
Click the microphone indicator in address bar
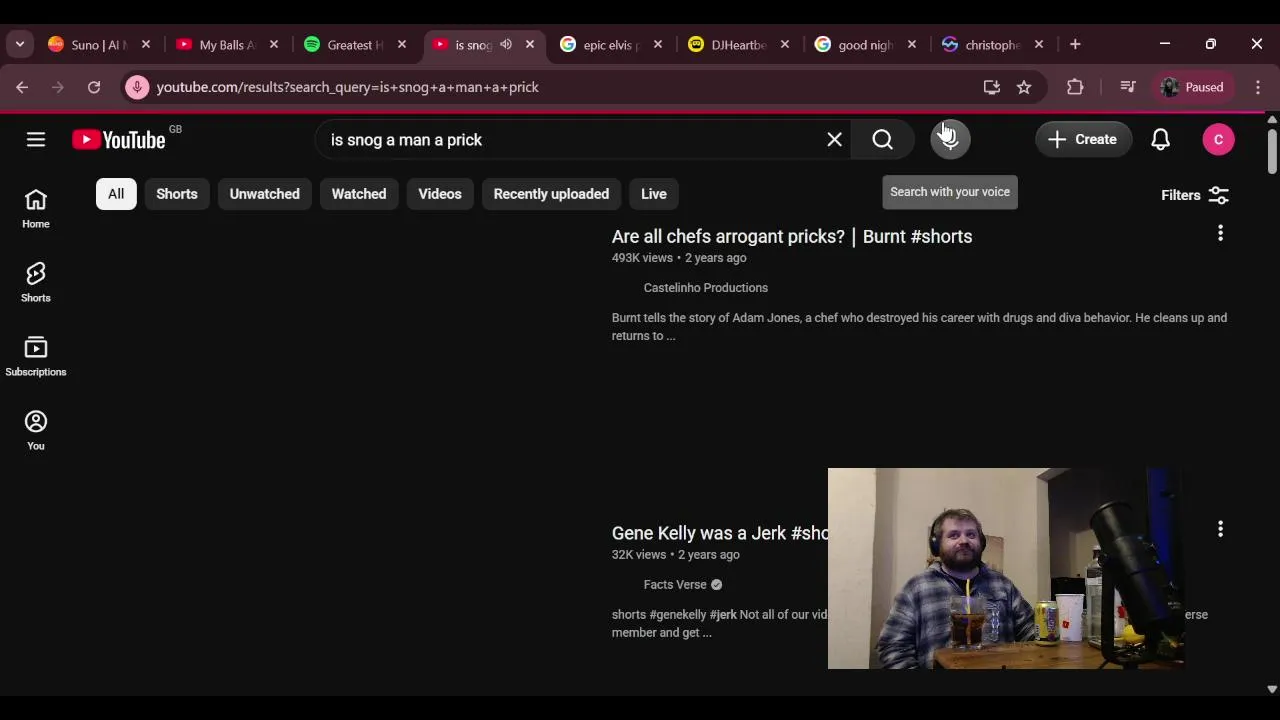coord(137,87)
